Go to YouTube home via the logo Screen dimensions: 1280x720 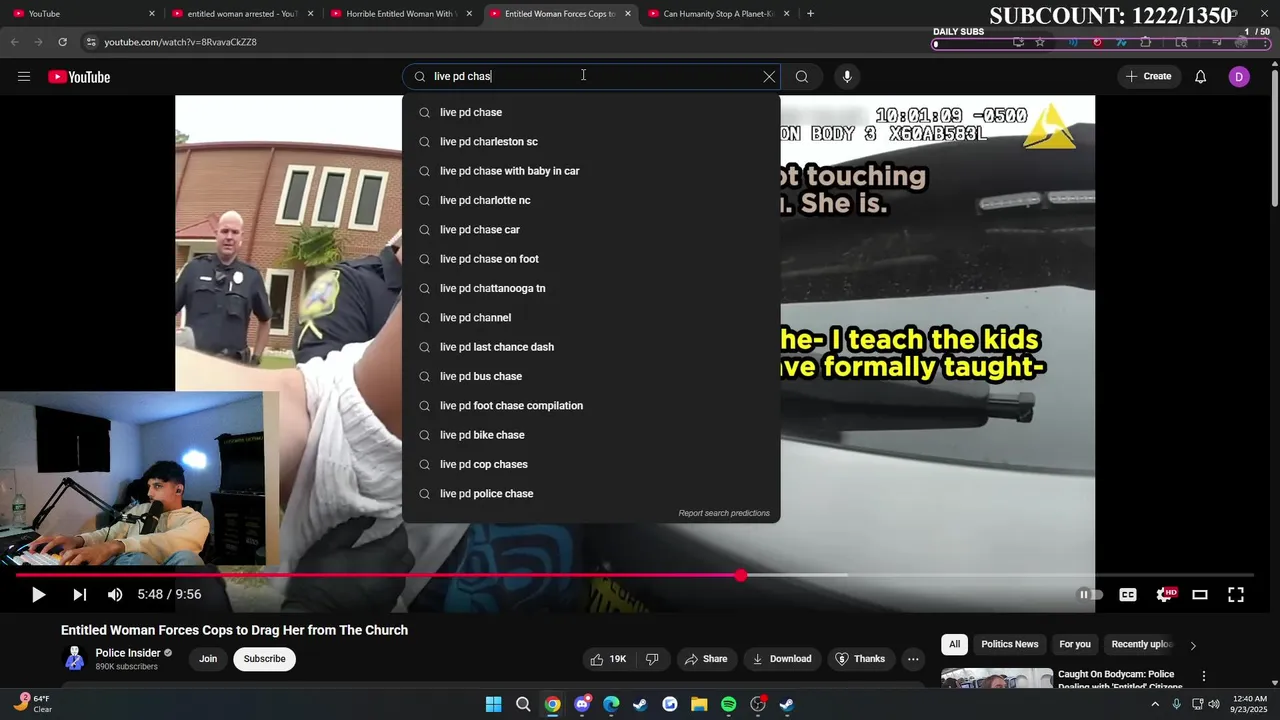(x=79, y=77)
